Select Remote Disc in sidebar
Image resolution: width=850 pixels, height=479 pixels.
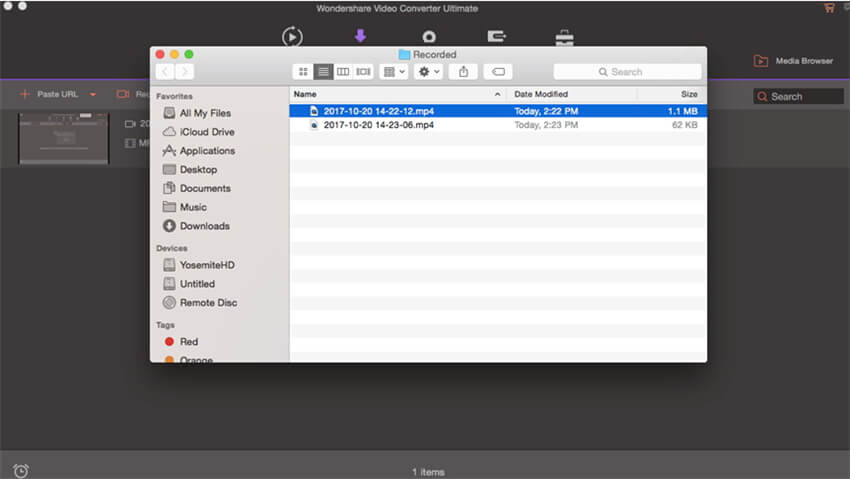click(199, 303)
